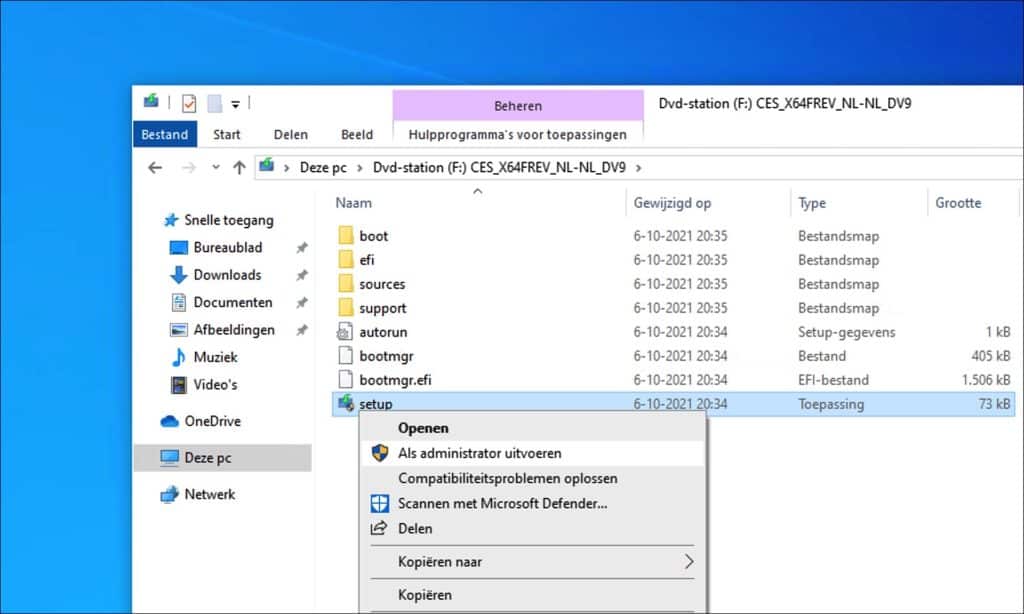Expand the chevron before Deze pc
1024x614 pixels.
286,168
